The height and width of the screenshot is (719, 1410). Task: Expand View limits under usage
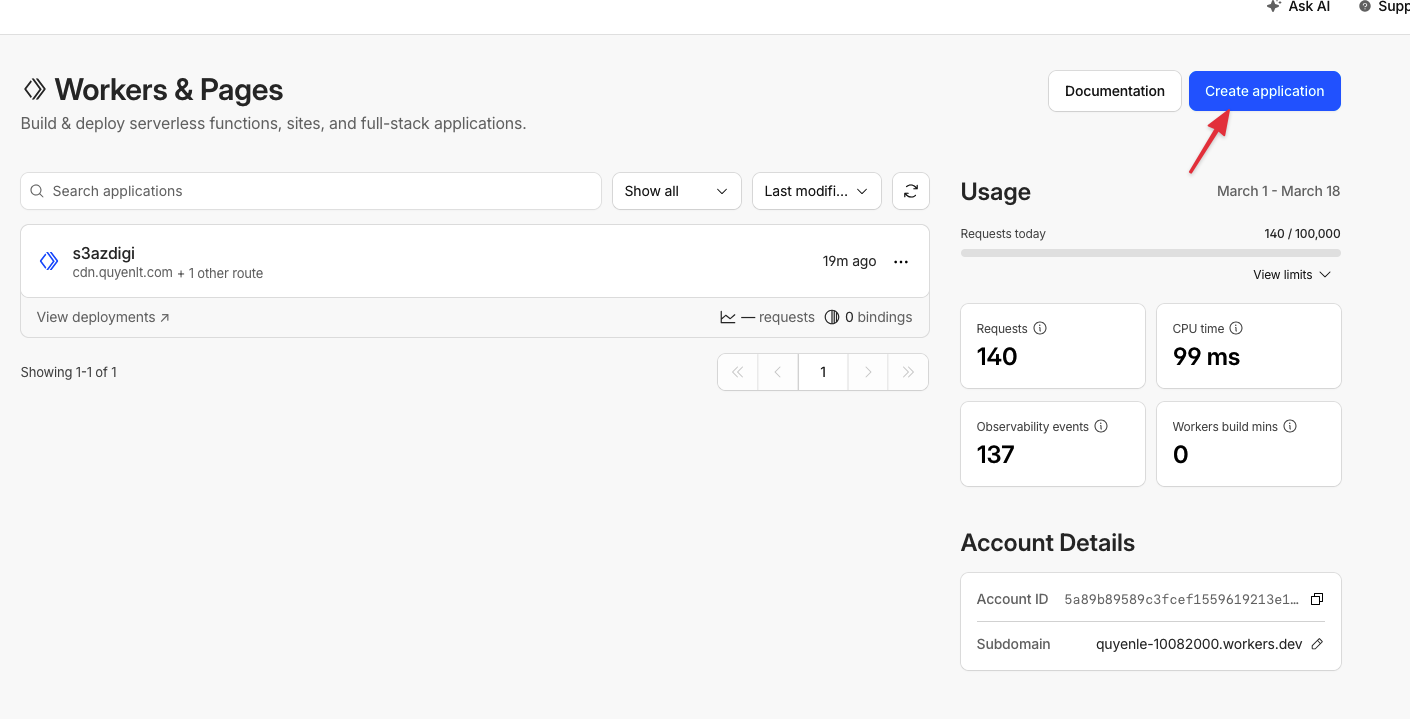1291,274
